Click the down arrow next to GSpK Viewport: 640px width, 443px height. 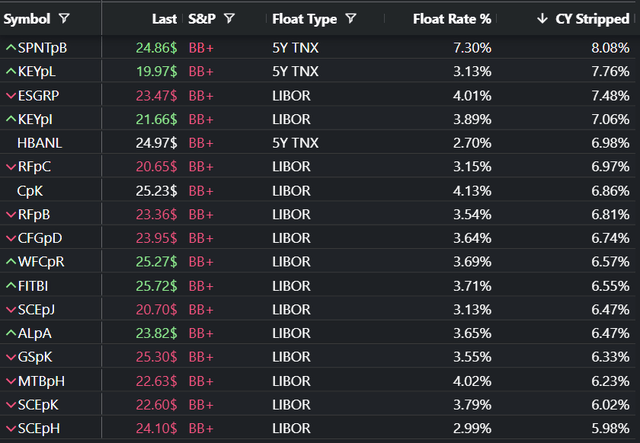tap(11, 357)
